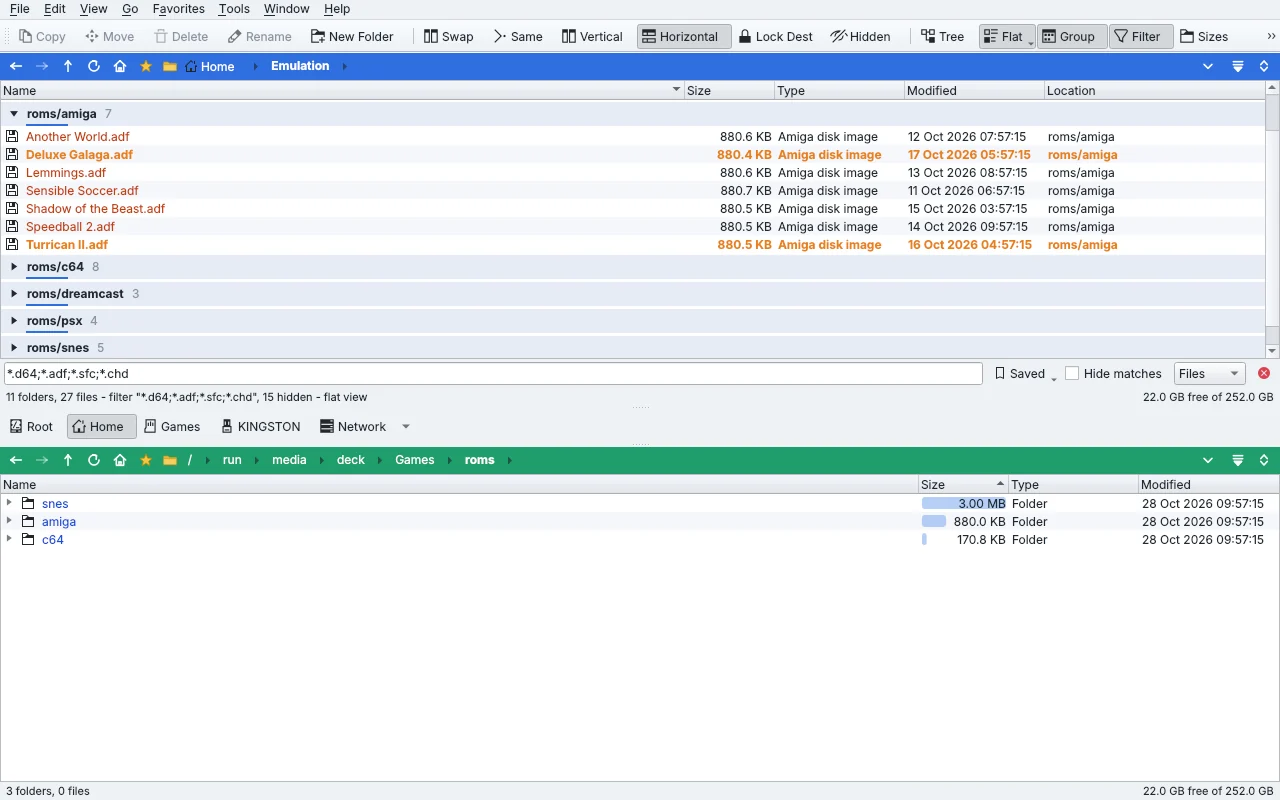
Task: Swap the two panes
Action: (x=448, y=37)
